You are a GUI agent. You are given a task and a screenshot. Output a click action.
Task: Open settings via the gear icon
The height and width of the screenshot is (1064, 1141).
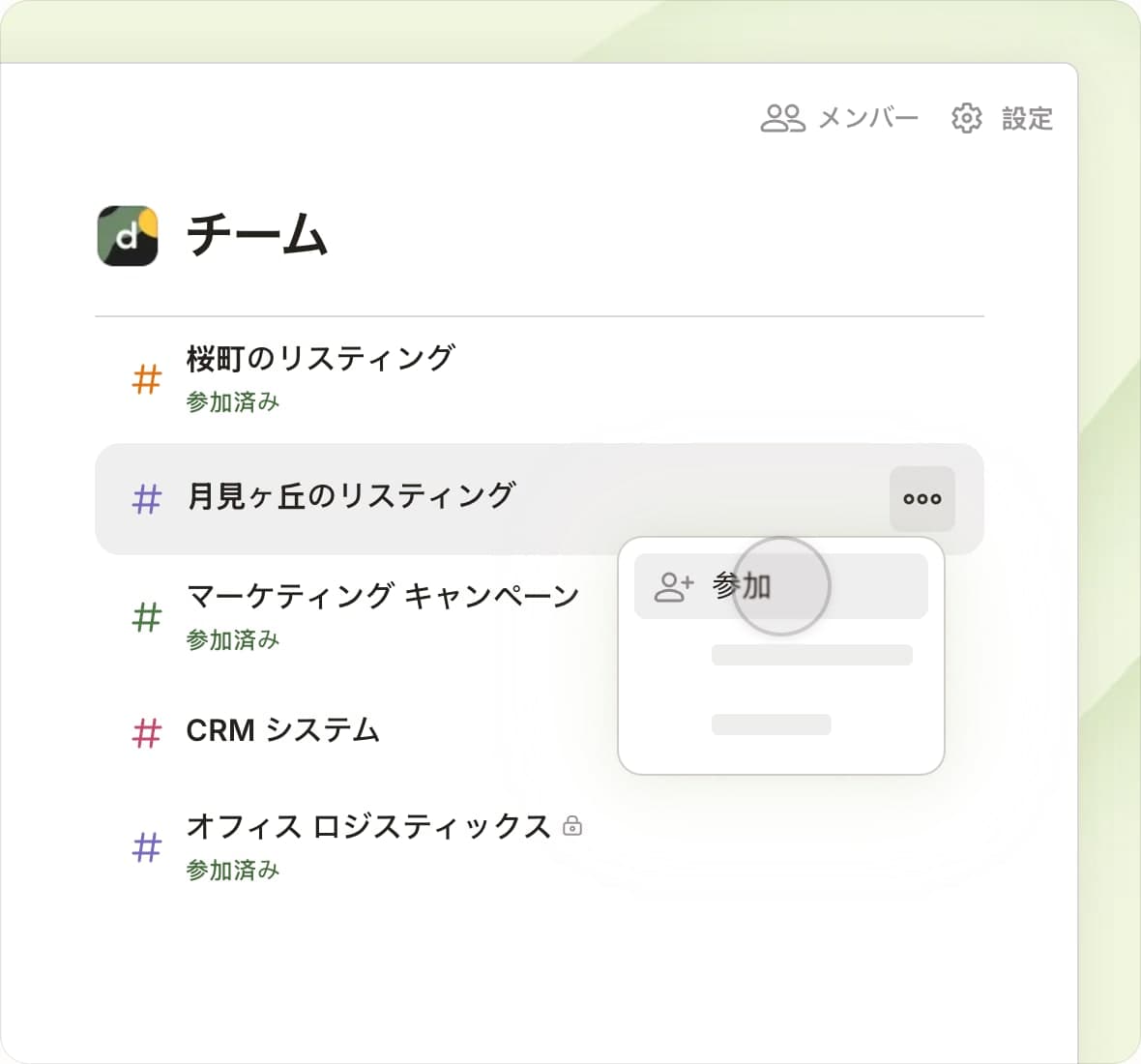966,118
